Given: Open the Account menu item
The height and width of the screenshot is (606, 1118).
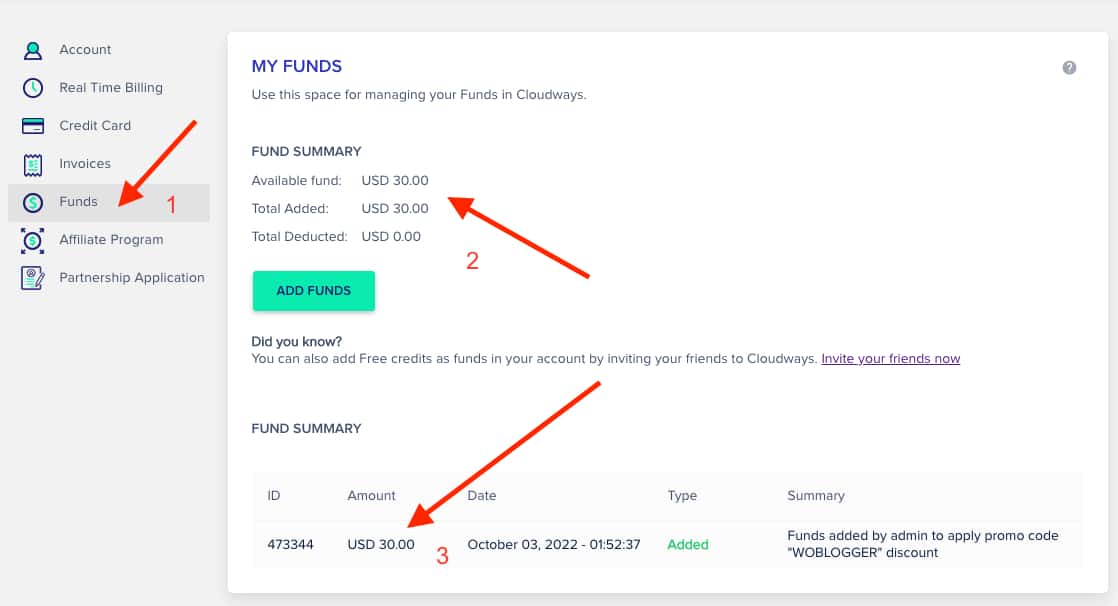Looking at the screenshot, I should (x=85, y=50).
